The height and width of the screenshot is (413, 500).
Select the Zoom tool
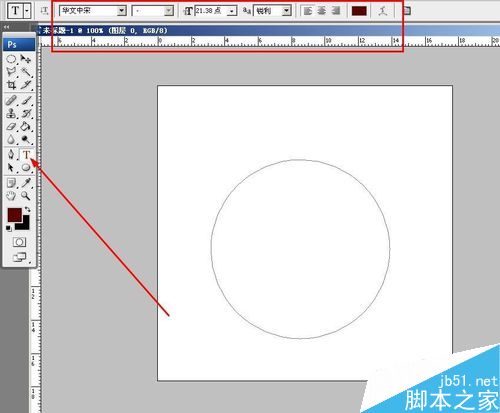[26, 196]
